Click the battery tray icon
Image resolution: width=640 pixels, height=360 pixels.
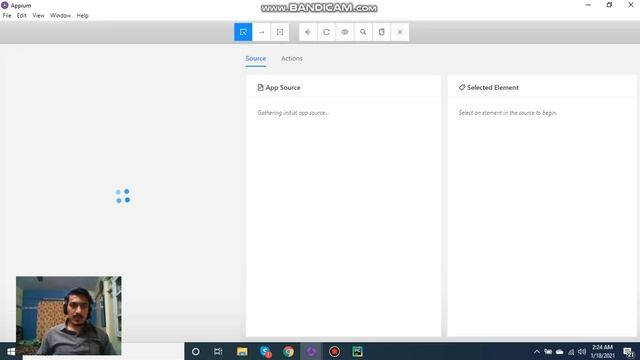548,351
